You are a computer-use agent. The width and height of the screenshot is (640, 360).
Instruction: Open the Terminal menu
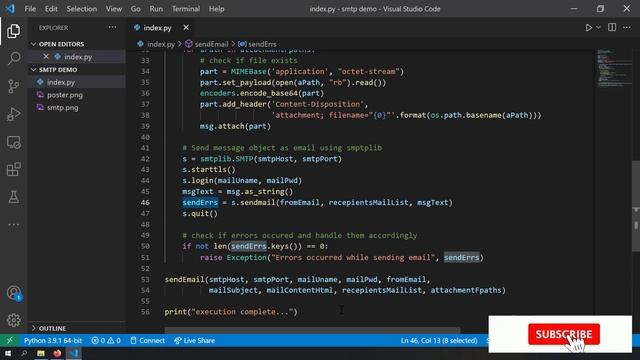[x=186, y=9]
